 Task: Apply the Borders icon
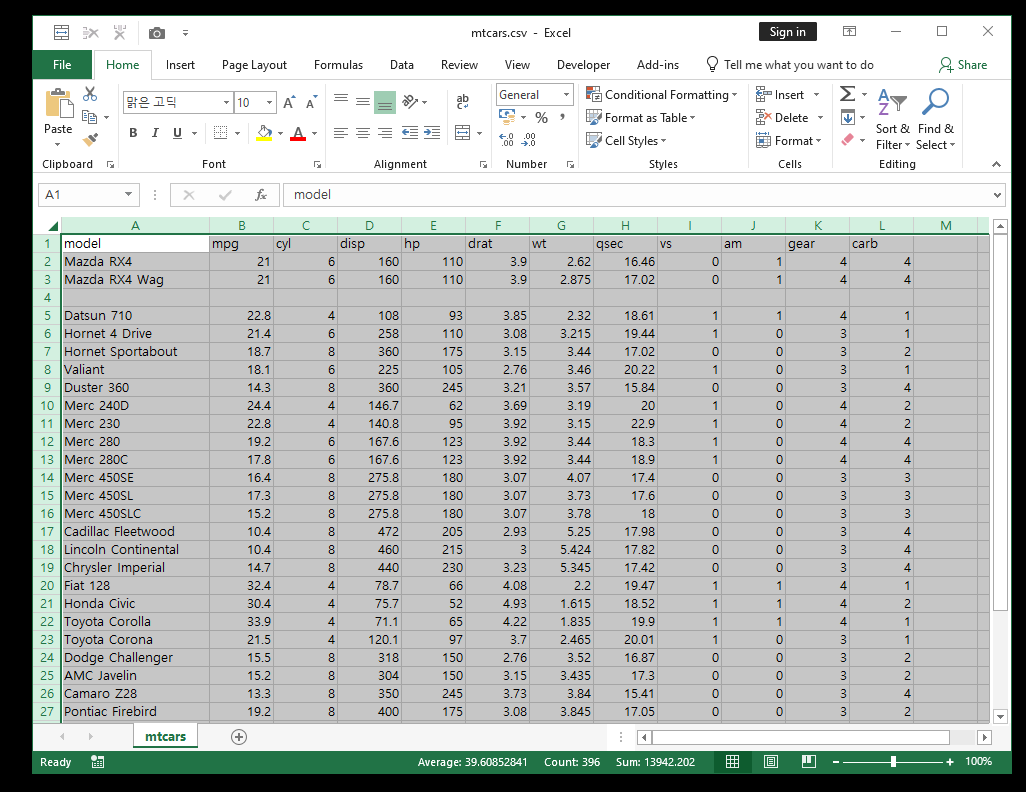click(x=221, y=133)
